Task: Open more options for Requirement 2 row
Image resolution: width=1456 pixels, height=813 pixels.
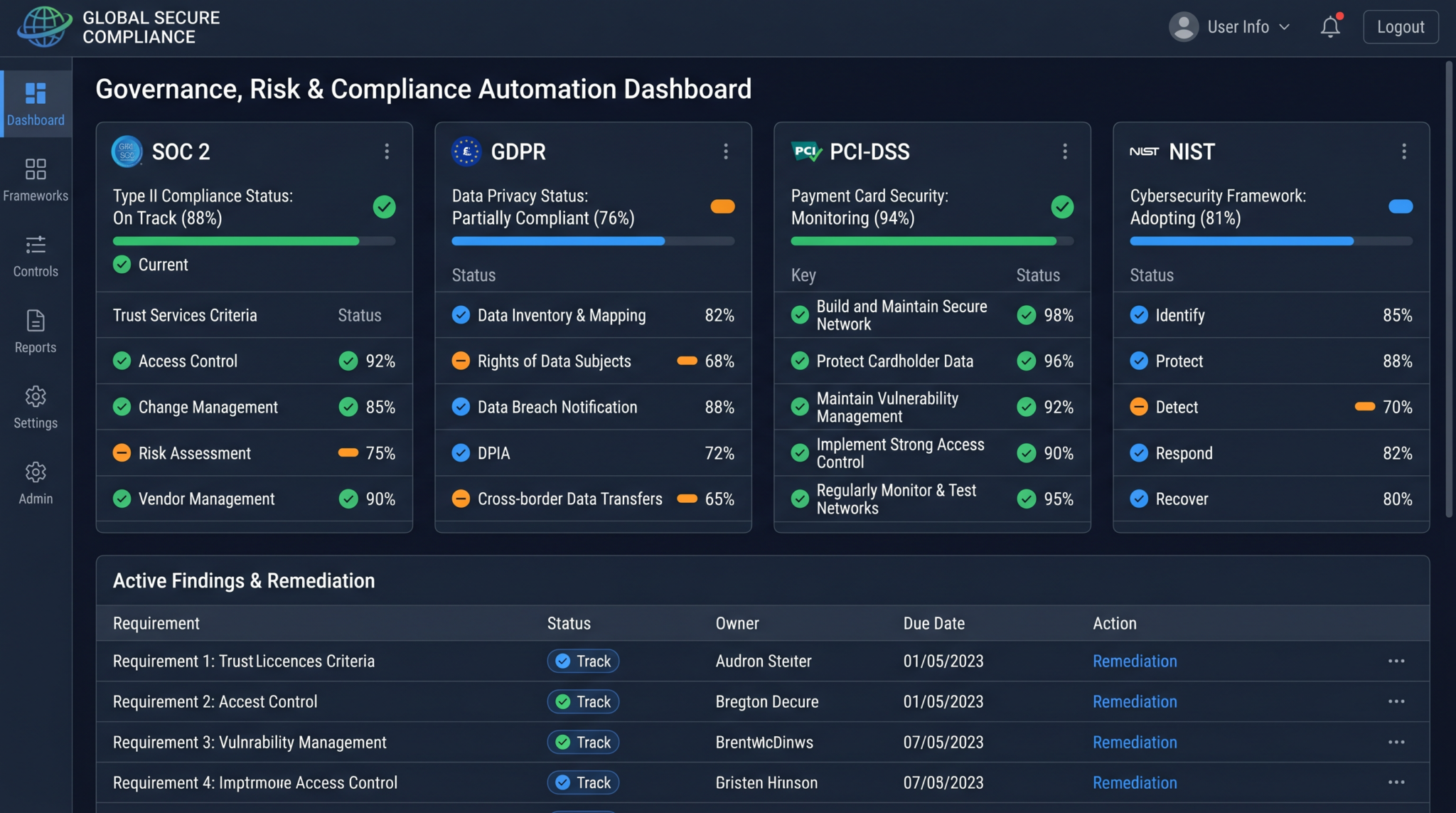Action: [x=1396, y=702]
